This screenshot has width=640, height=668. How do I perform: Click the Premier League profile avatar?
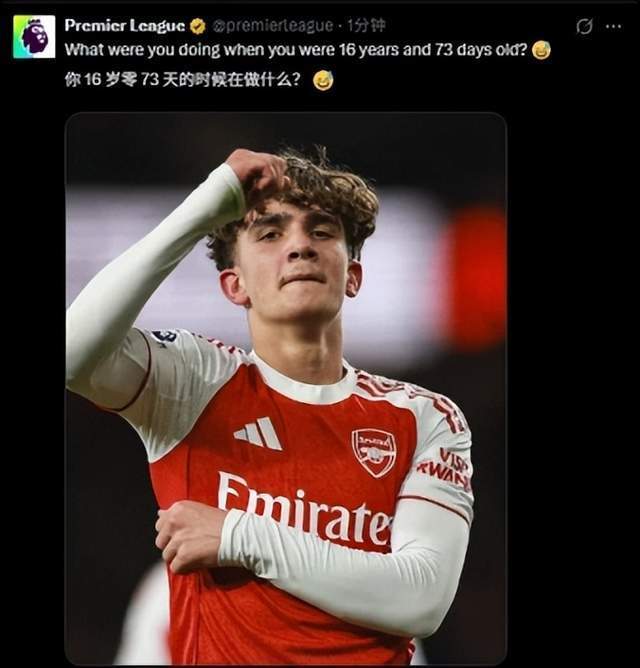33,36
